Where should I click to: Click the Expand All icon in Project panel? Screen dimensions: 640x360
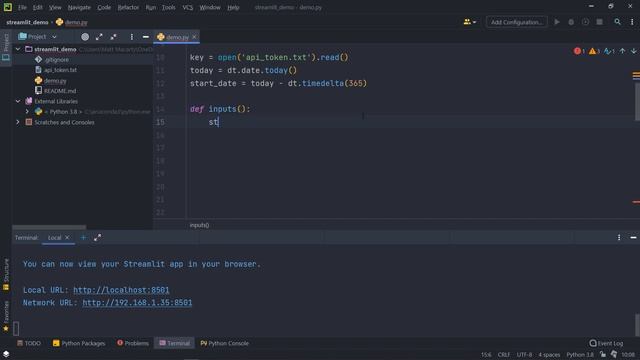(99, 37)
